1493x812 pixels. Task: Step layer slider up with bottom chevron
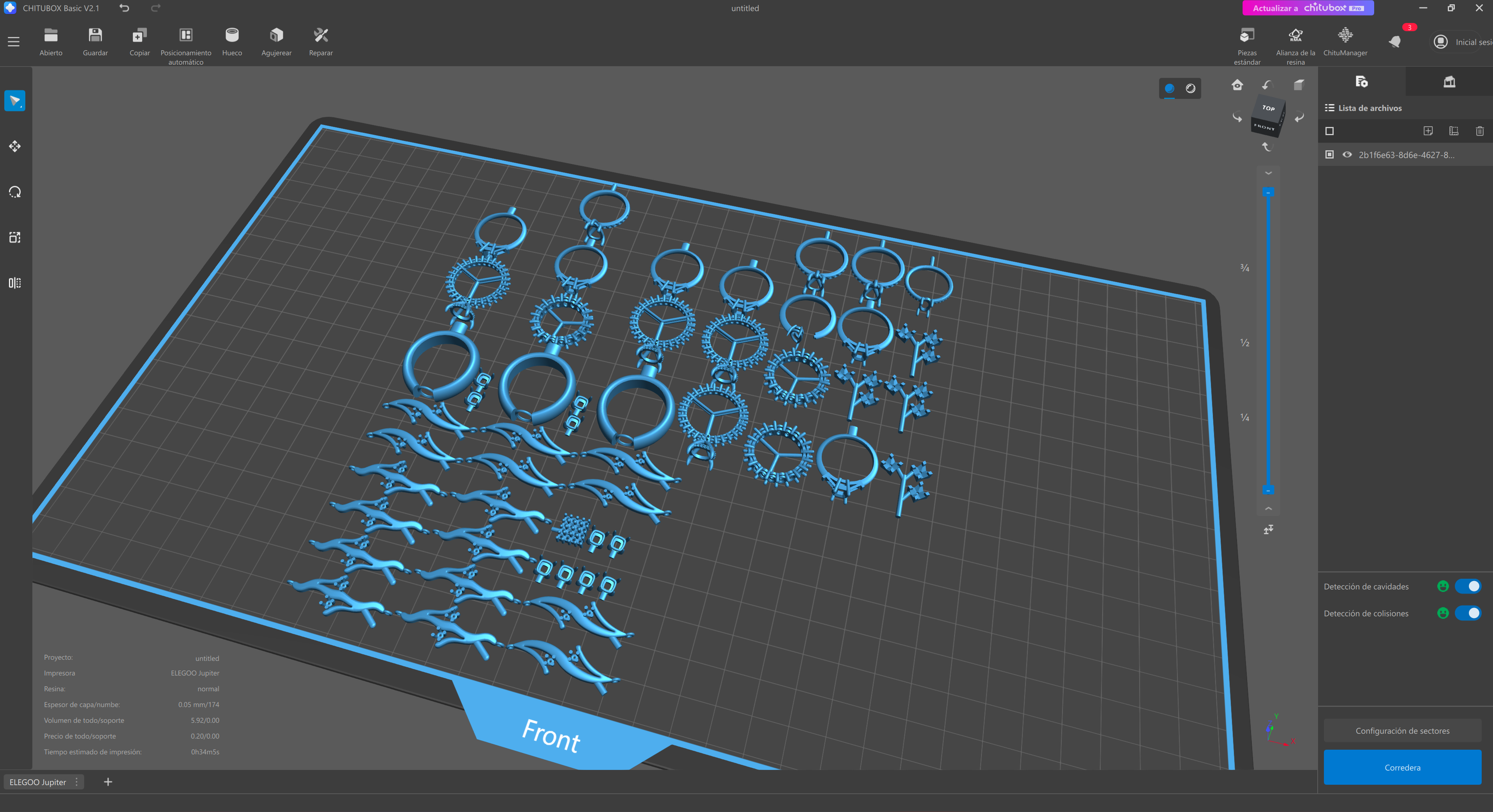(x=1268, y=509)
